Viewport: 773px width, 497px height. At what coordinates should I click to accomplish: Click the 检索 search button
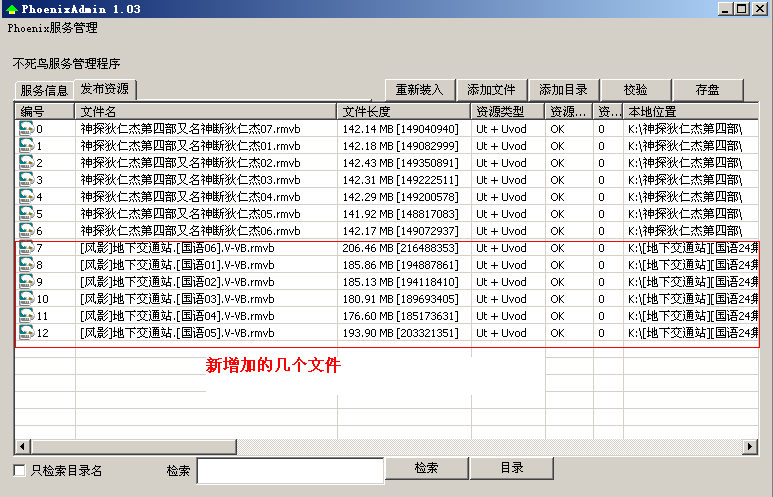point(426,468)
